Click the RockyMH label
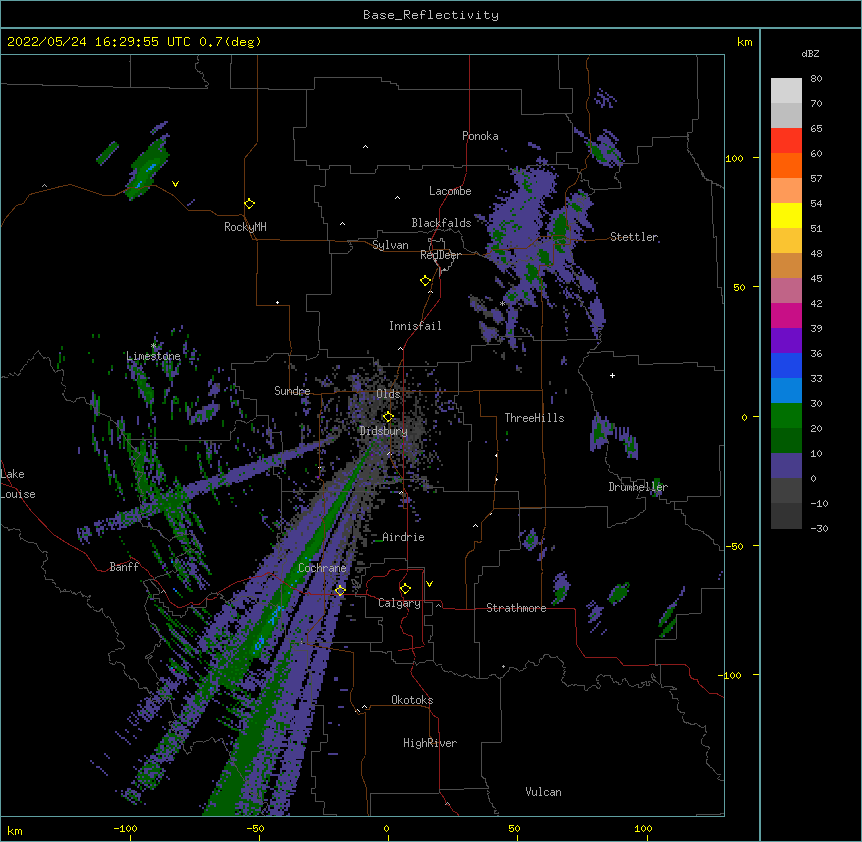The height and width of the screenshot is (842, 862). (x=245, y=227)
